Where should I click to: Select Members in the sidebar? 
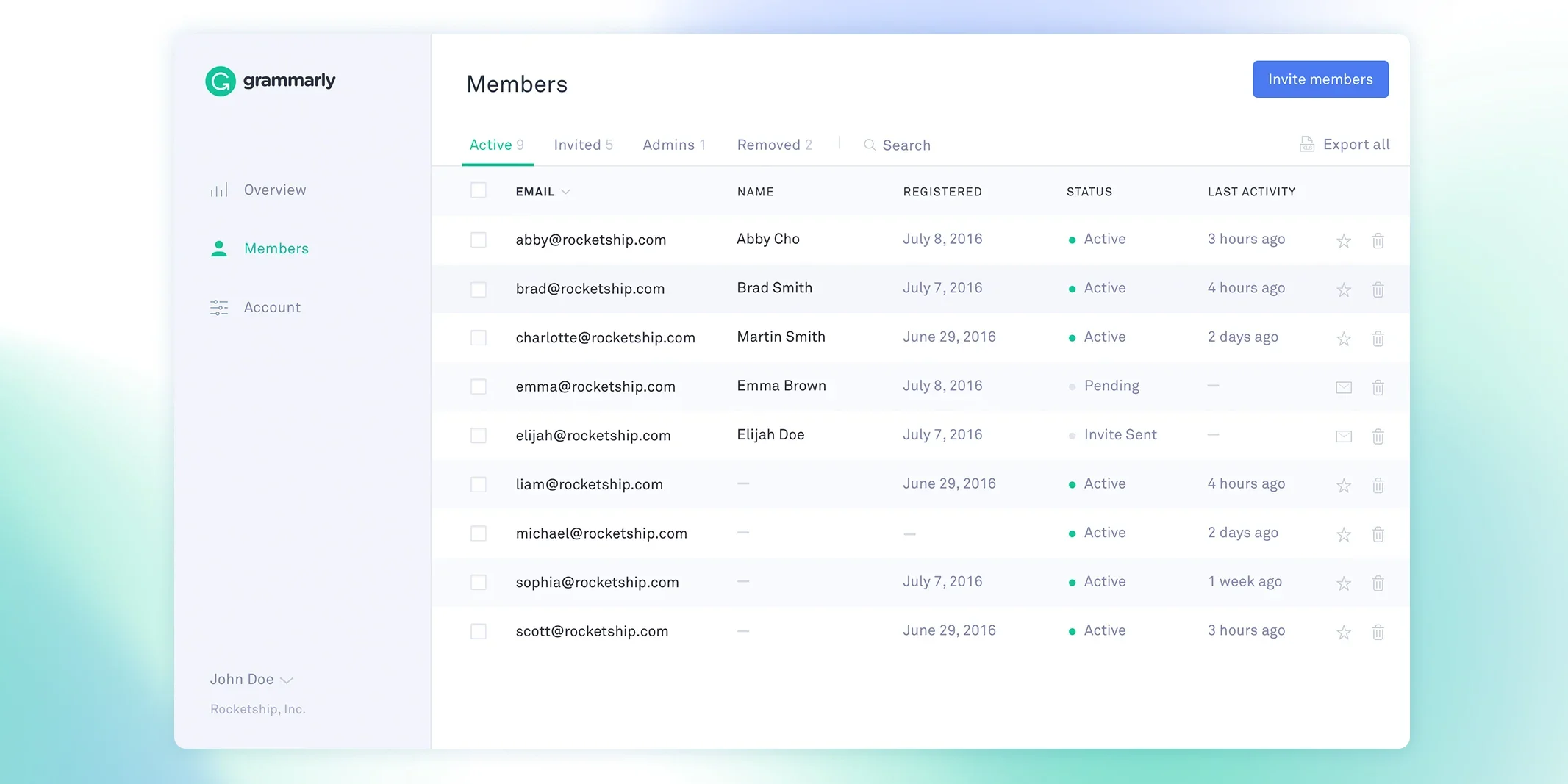[x=259, y=248]
